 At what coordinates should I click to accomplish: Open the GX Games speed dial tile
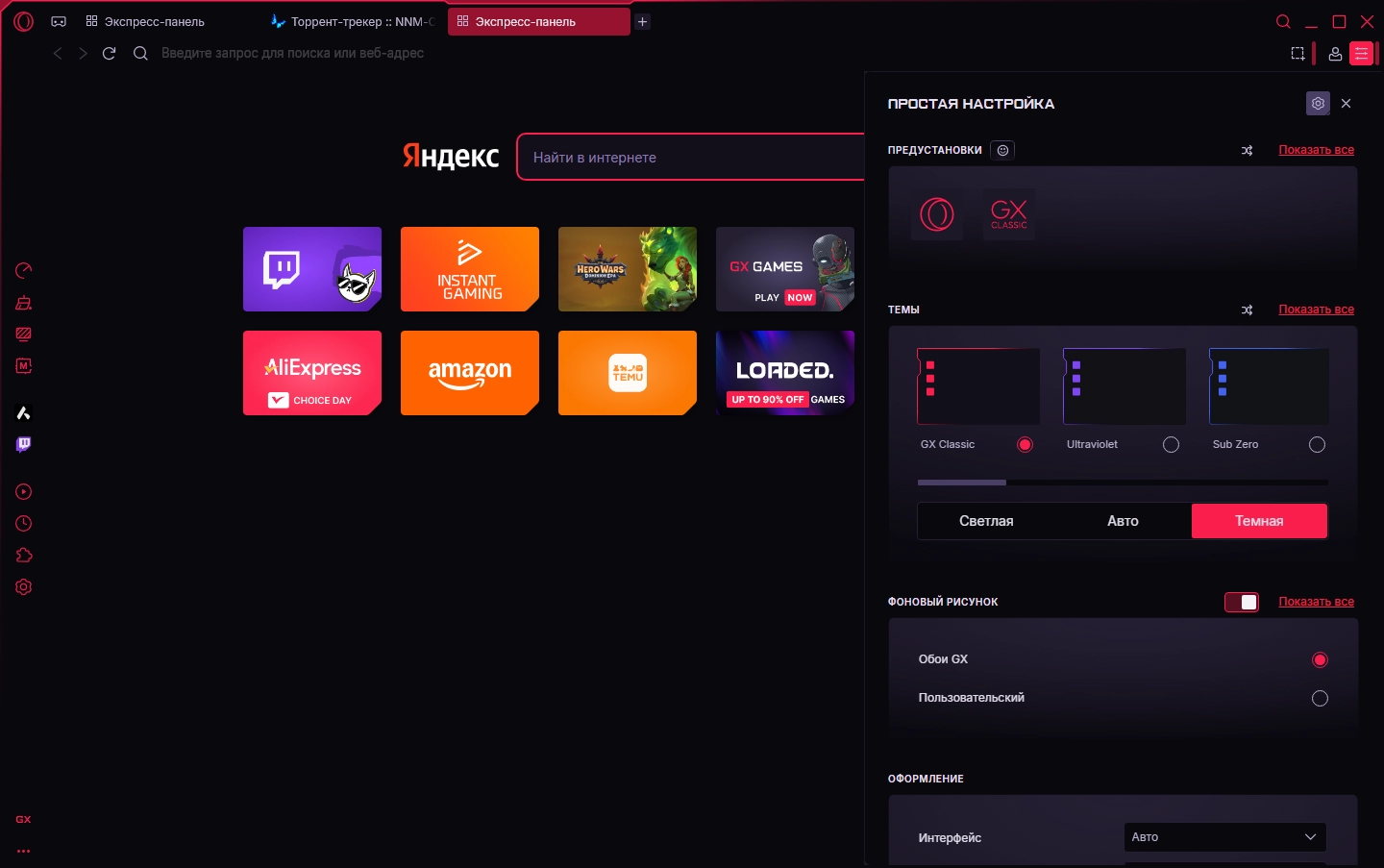[x=785, y=269]
